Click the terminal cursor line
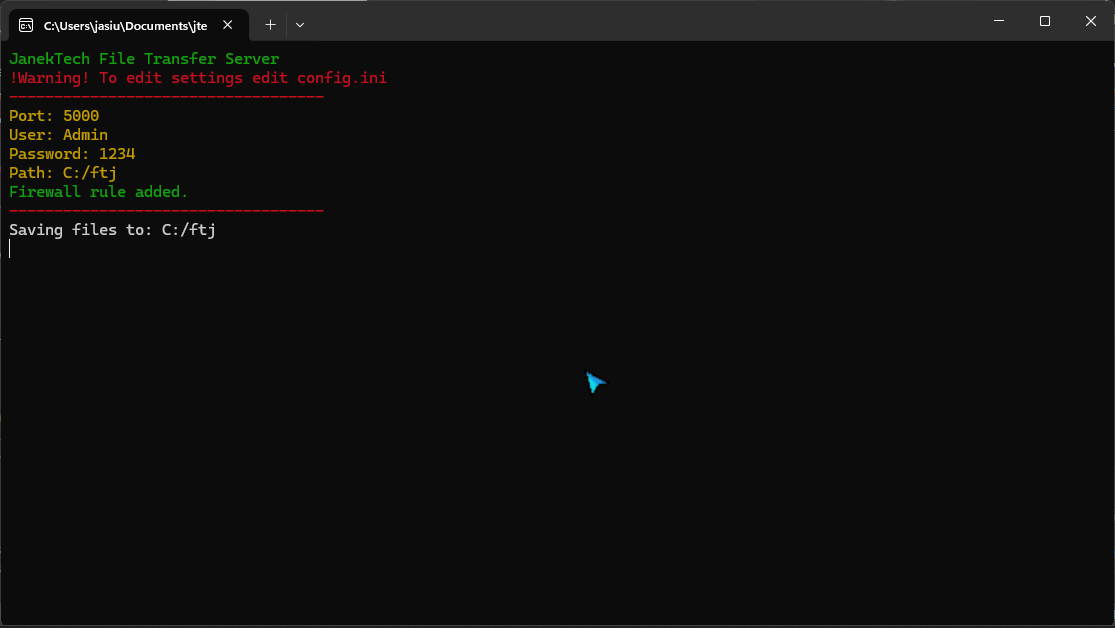 [10, 249]
